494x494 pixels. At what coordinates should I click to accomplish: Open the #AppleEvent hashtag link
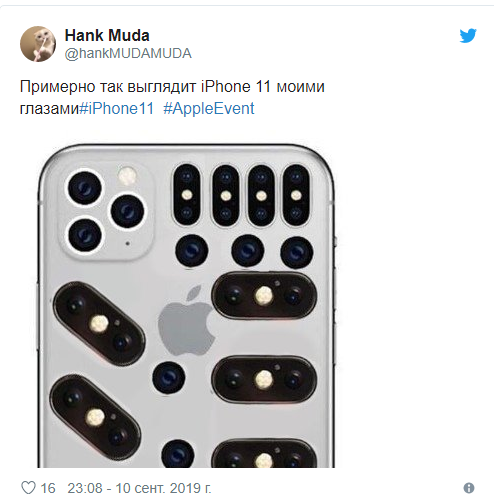(x=209, y=108)
